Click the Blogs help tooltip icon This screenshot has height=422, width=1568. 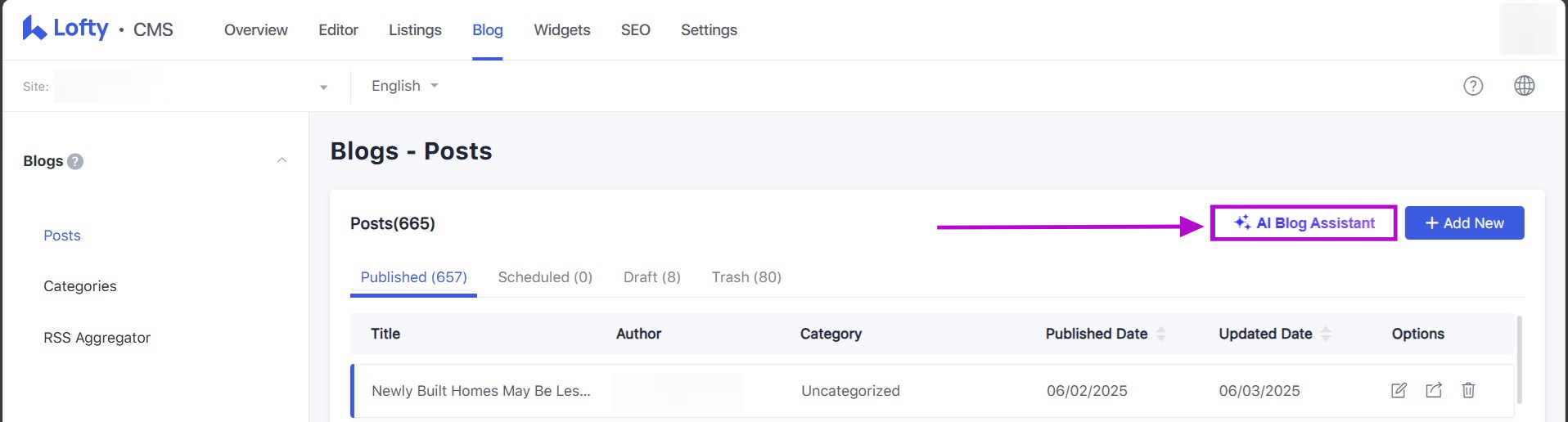(75, 161)
